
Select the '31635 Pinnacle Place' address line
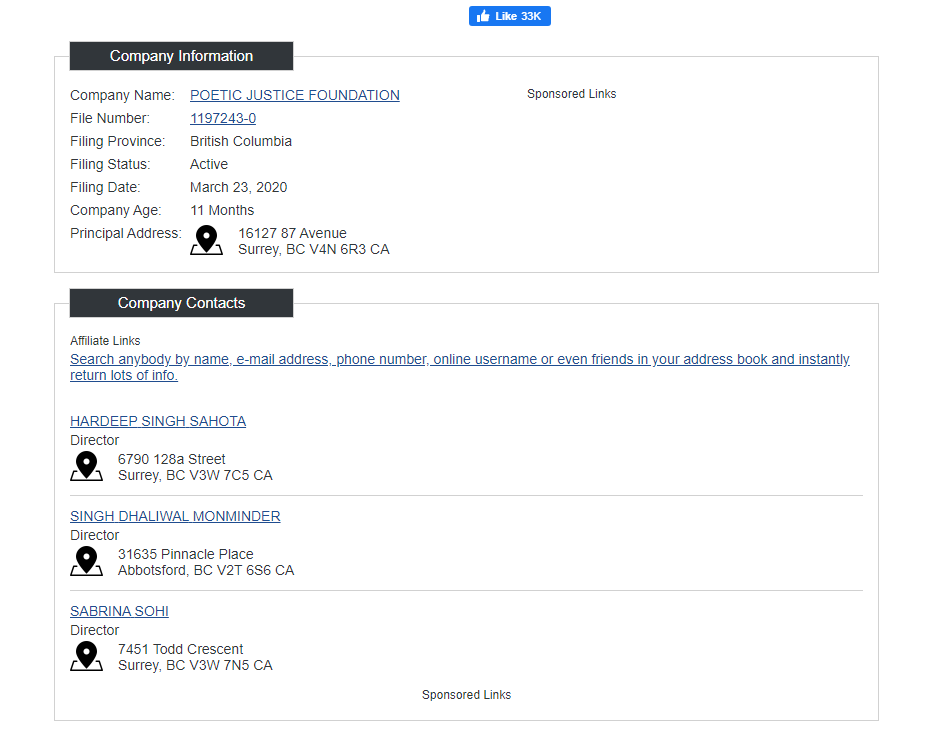[x=186, y=554]
